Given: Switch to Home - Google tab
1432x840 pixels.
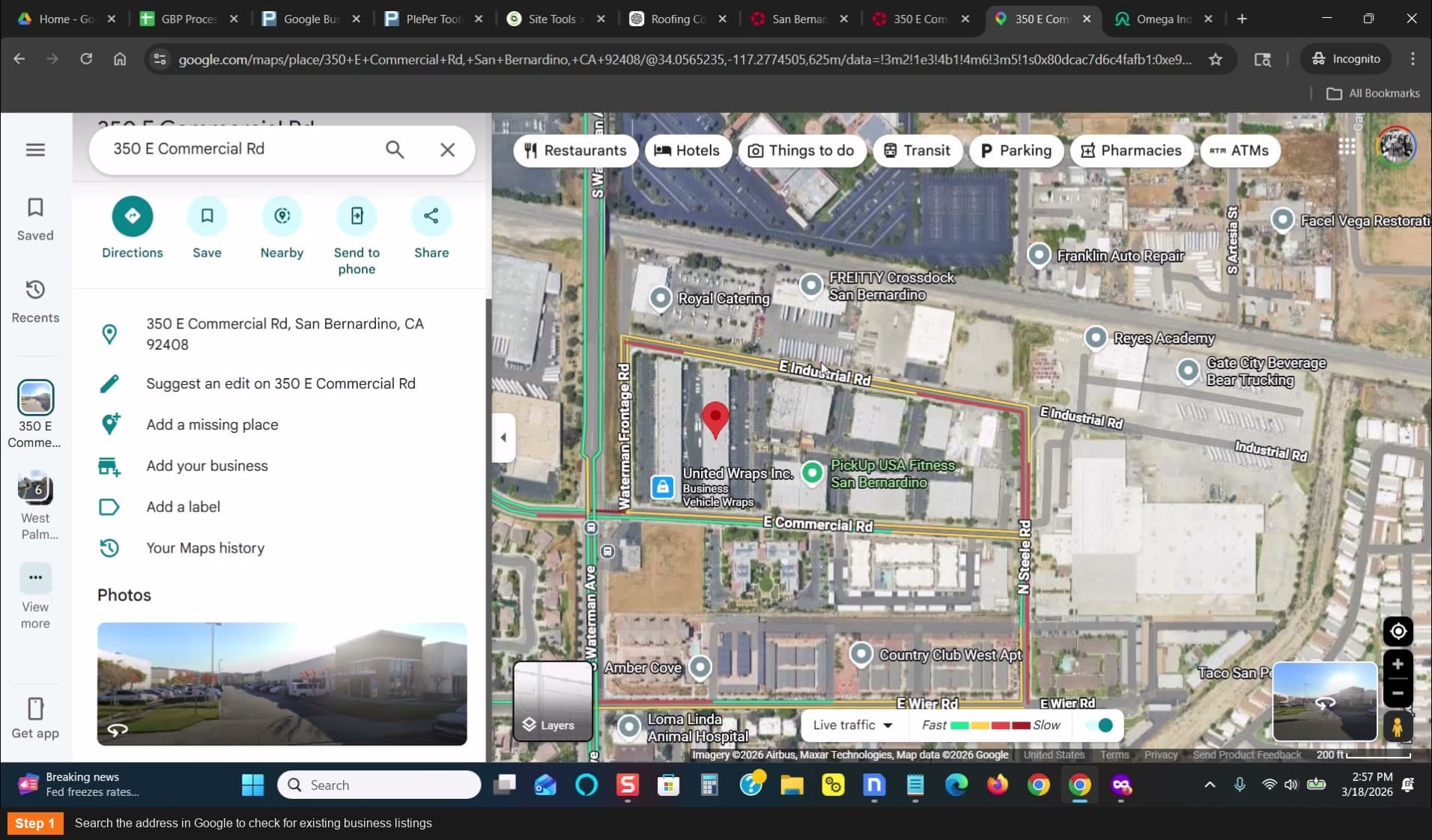Looking at the screenshot, I should [x=67, y=19].
